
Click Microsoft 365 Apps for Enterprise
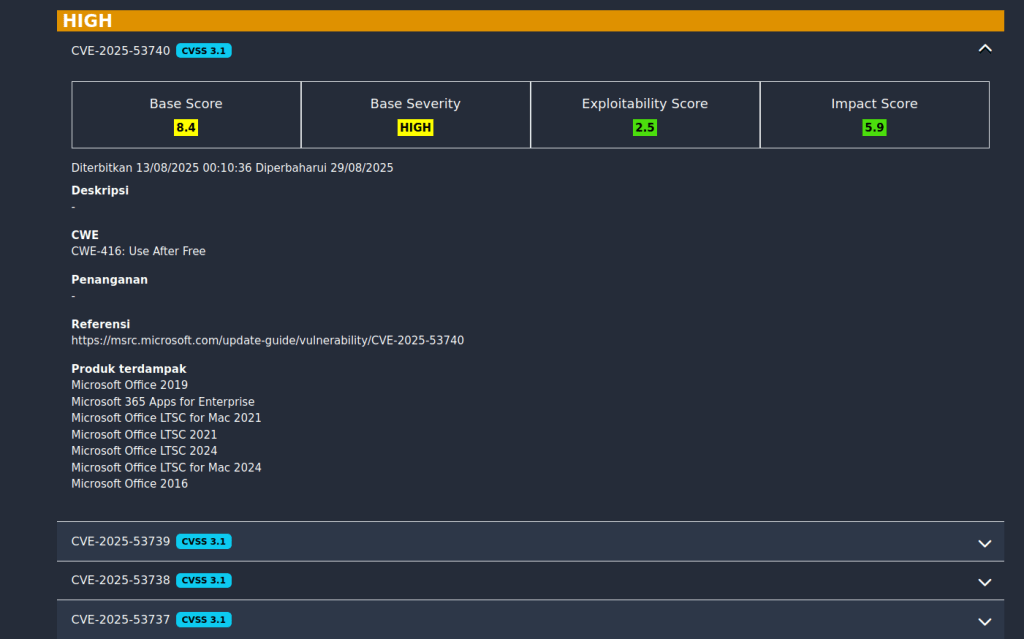163,402
